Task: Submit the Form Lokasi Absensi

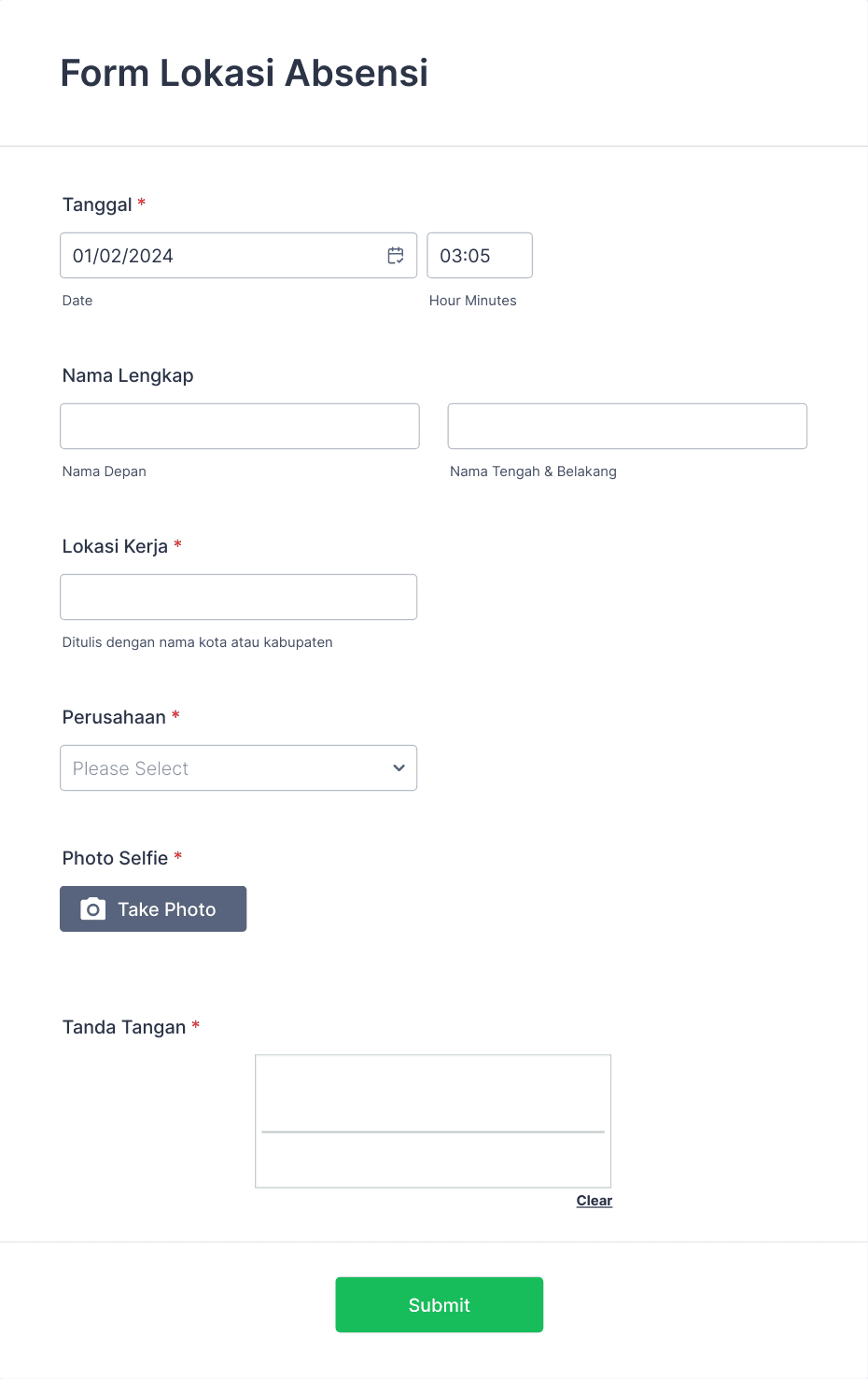Action: [439, 1304]
